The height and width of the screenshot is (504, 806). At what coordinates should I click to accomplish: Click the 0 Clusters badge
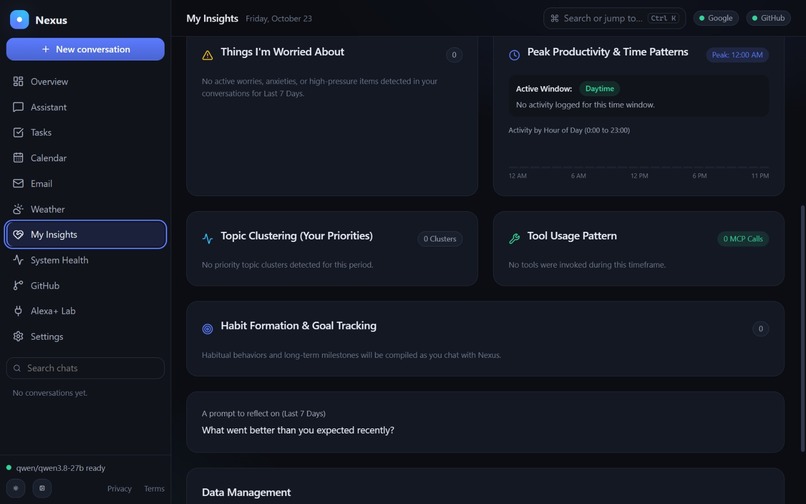click(439, 239)
